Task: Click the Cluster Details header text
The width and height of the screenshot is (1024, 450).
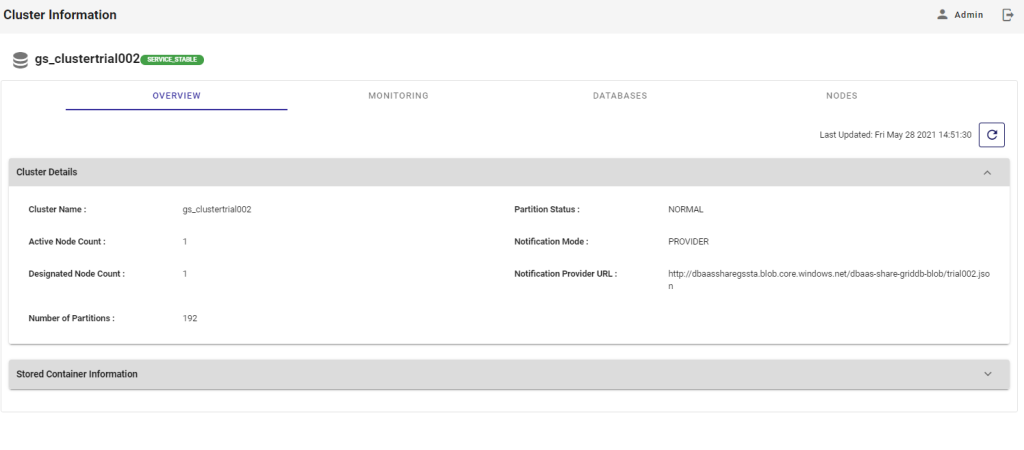Action: [x=46, y=172]
